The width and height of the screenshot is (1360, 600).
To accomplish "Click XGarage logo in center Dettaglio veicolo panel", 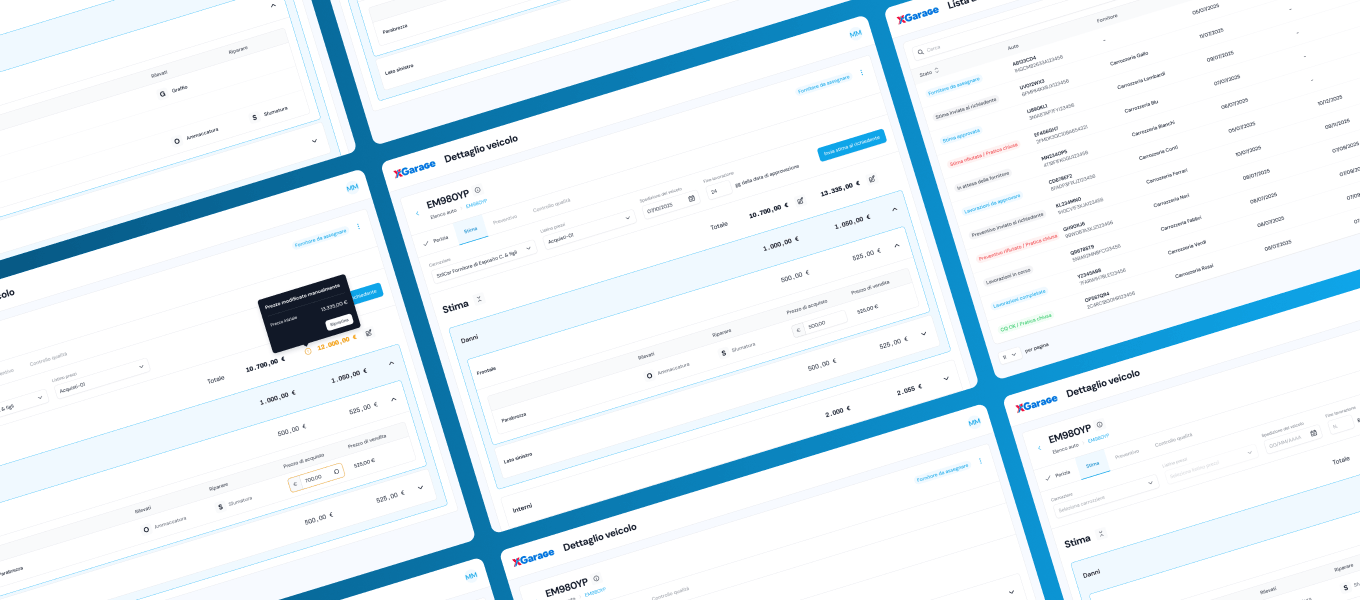I will click(413, 169).
